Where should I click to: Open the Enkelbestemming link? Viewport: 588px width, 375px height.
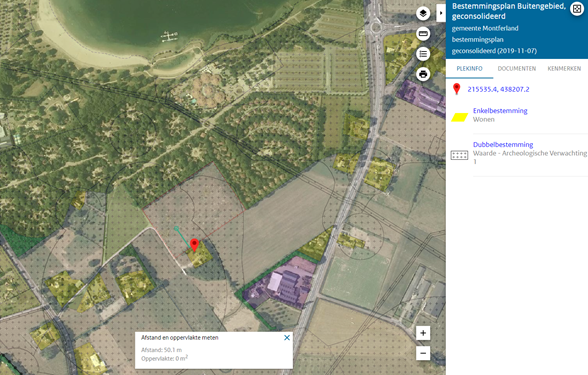(500, 111)
